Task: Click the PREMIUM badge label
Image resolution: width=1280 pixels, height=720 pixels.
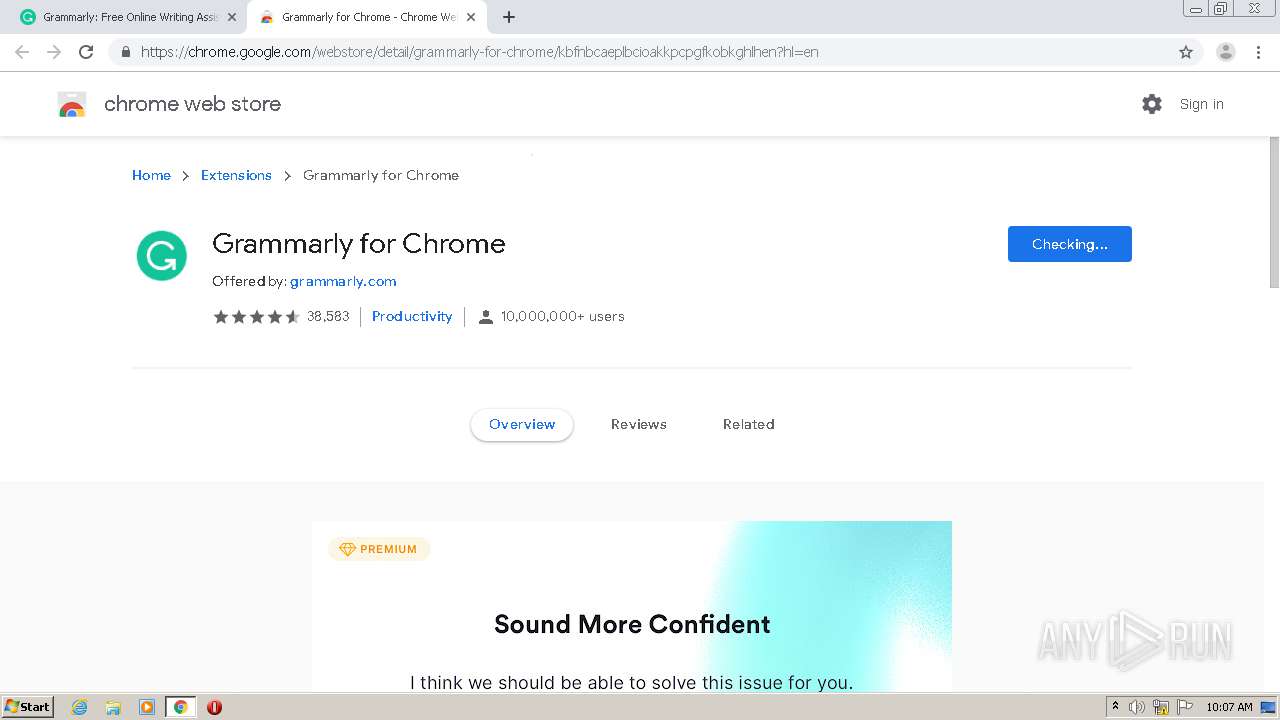Action: [379, 549]
